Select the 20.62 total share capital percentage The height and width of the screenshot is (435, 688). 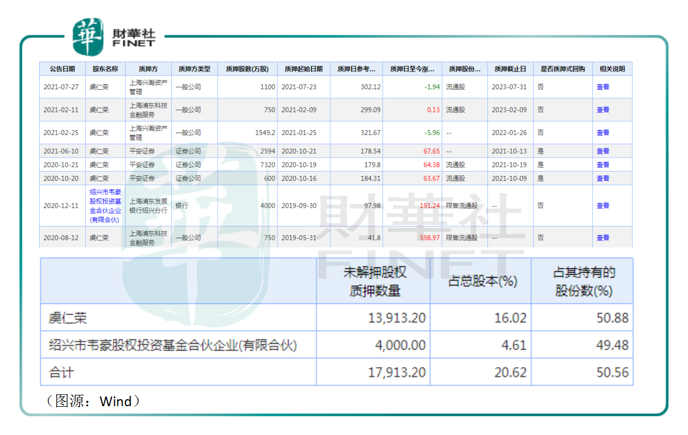[510, 372]
